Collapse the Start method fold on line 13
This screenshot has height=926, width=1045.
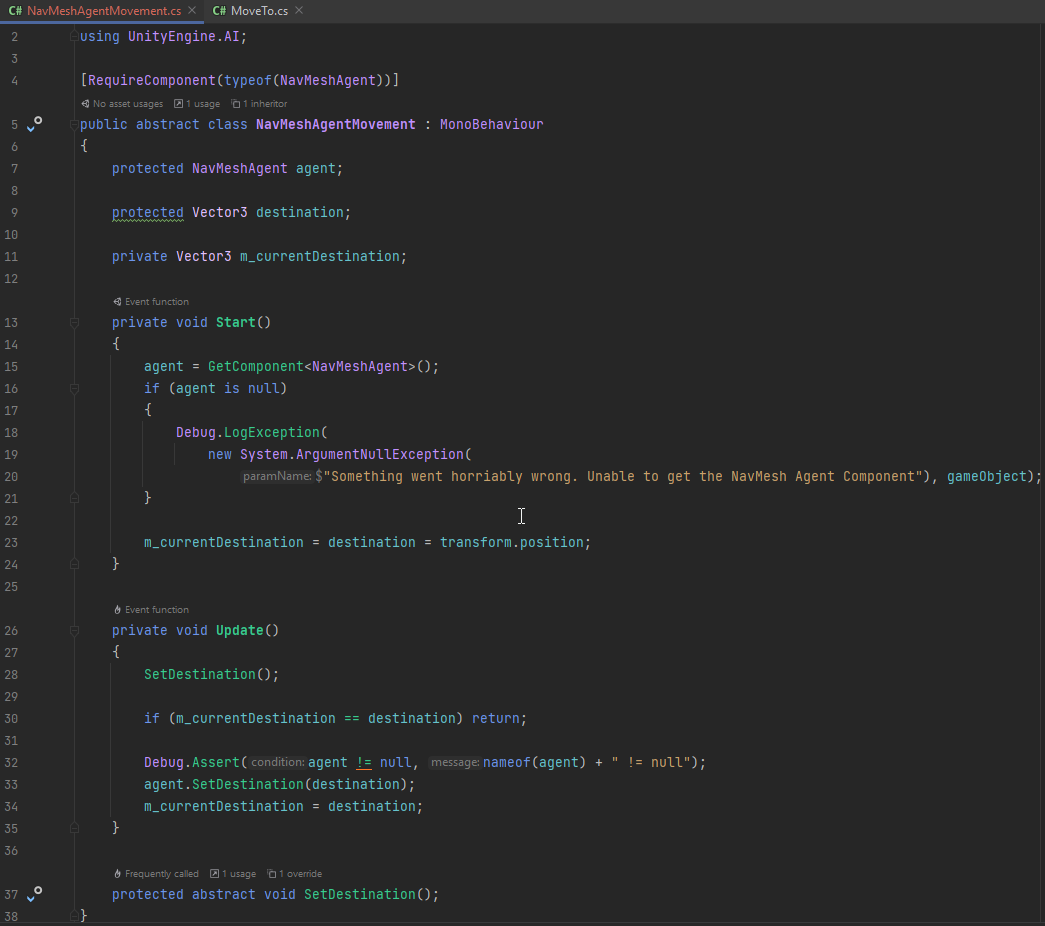click(x=74, y=322)
